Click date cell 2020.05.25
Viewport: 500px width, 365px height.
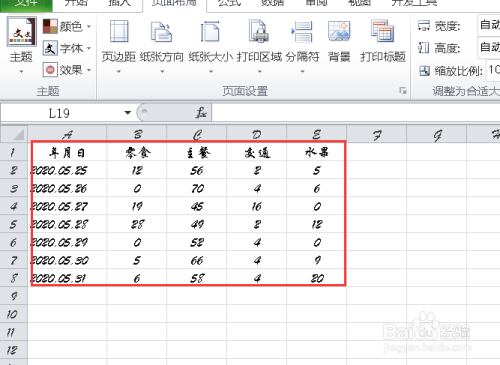coord(67,170)
